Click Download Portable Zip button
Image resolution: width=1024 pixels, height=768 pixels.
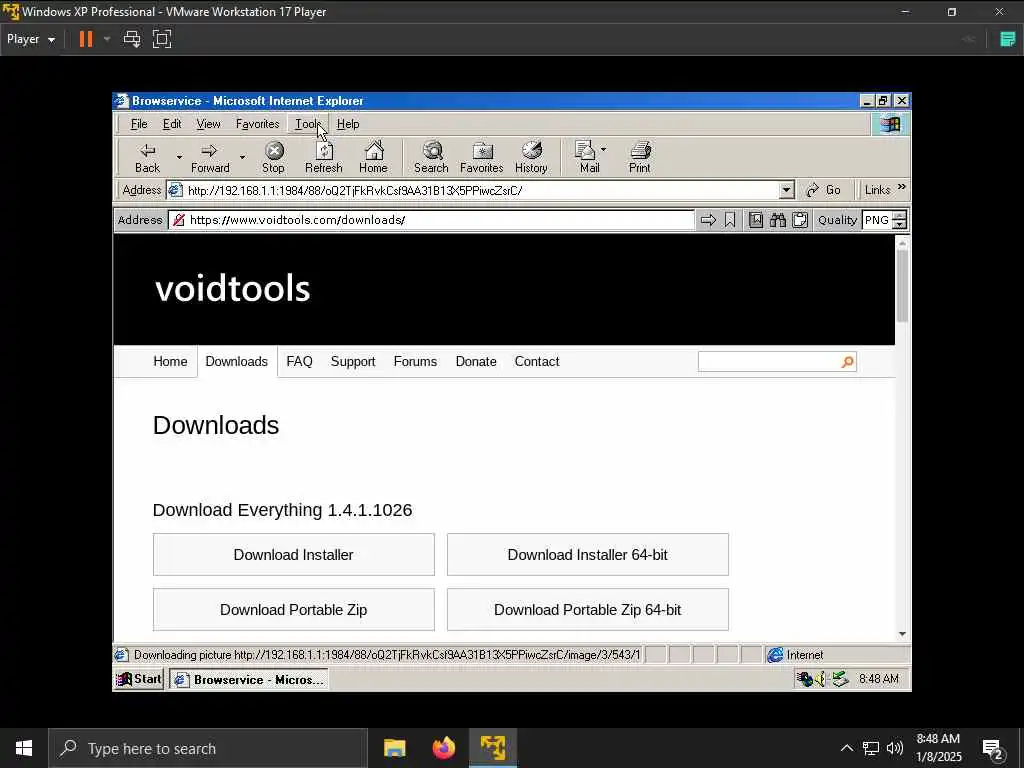(294, 609)
